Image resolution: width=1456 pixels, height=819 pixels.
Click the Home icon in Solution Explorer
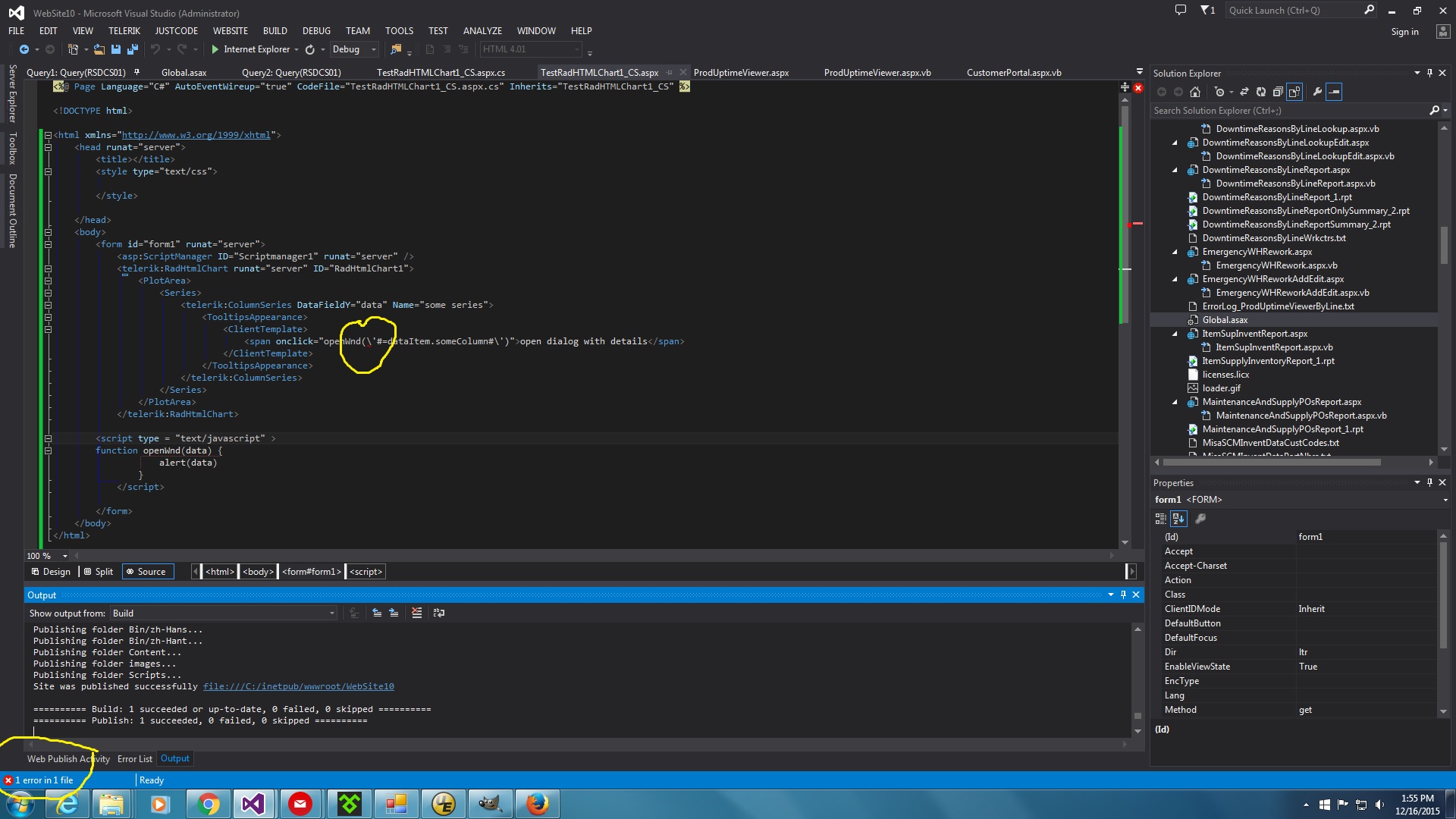point(1195,92)
